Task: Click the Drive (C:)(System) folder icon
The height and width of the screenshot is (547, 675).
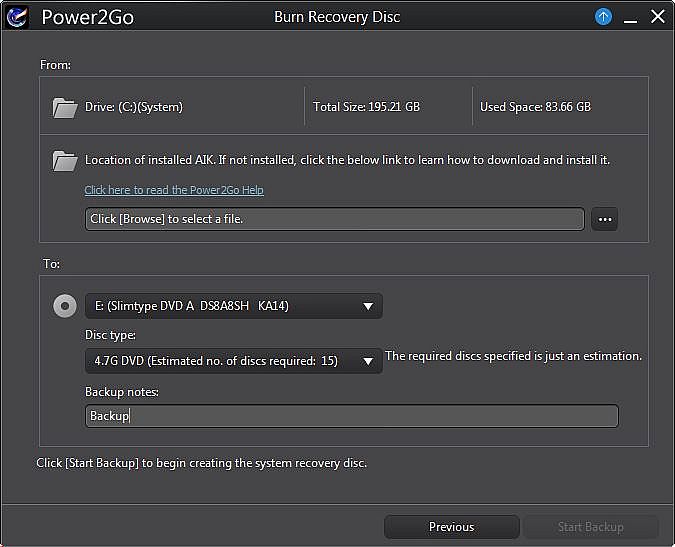Action: pos(65,108)
